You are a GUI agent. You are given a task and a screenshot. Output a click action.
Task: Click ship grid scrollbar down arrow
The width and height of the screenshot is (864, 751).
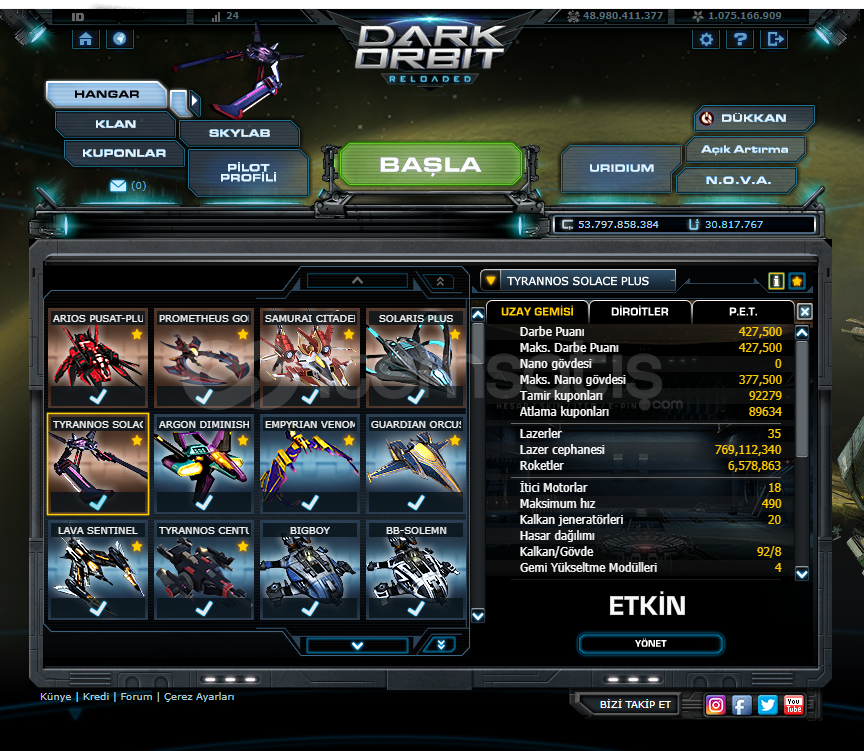point(478,616)
